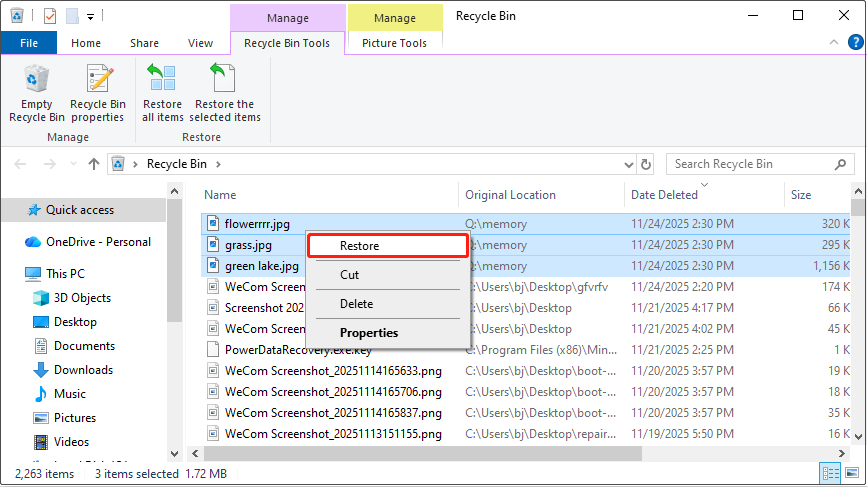Choose Properties in the context menu

388,333
